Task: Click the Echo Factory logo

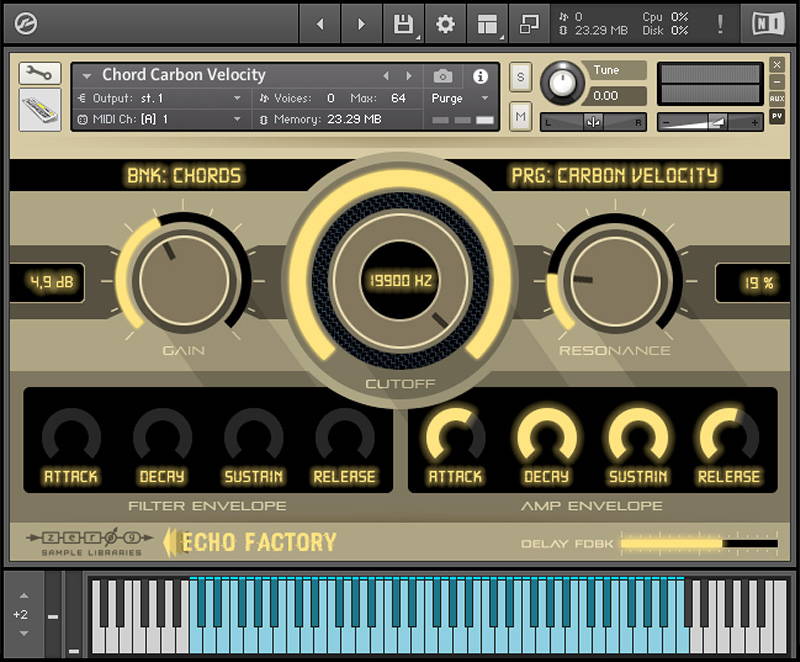Action: point(249,542)
